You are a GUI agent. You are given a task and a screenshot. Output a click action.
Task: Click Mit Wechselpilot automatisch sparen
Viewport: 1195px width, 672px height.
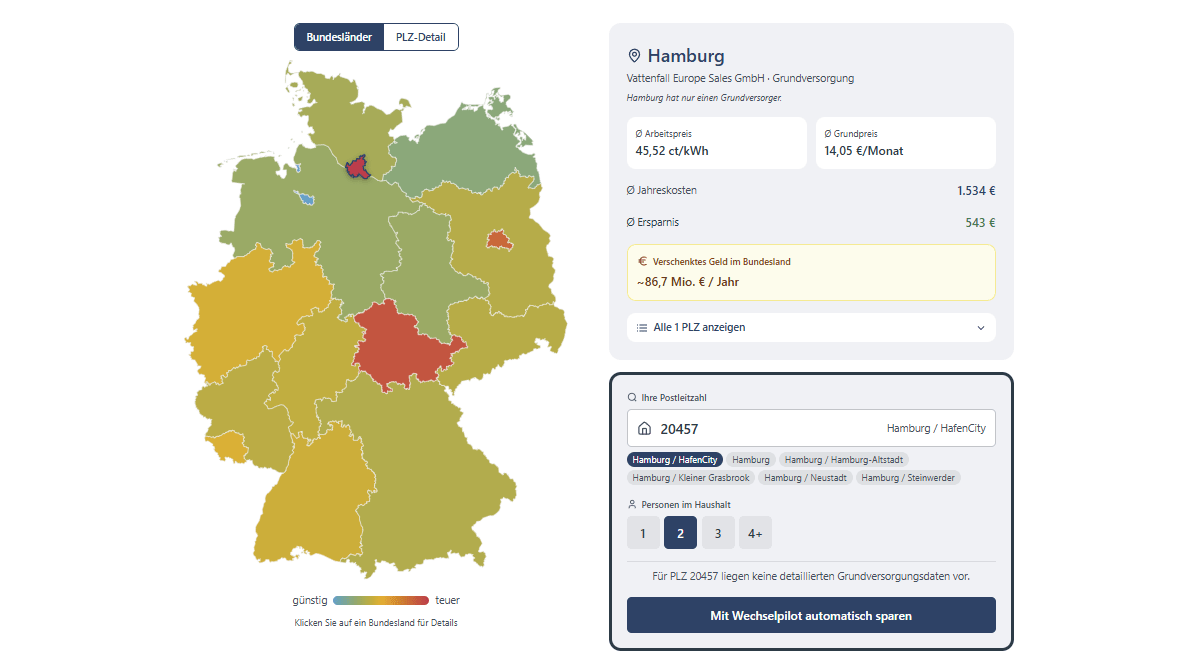810,615
